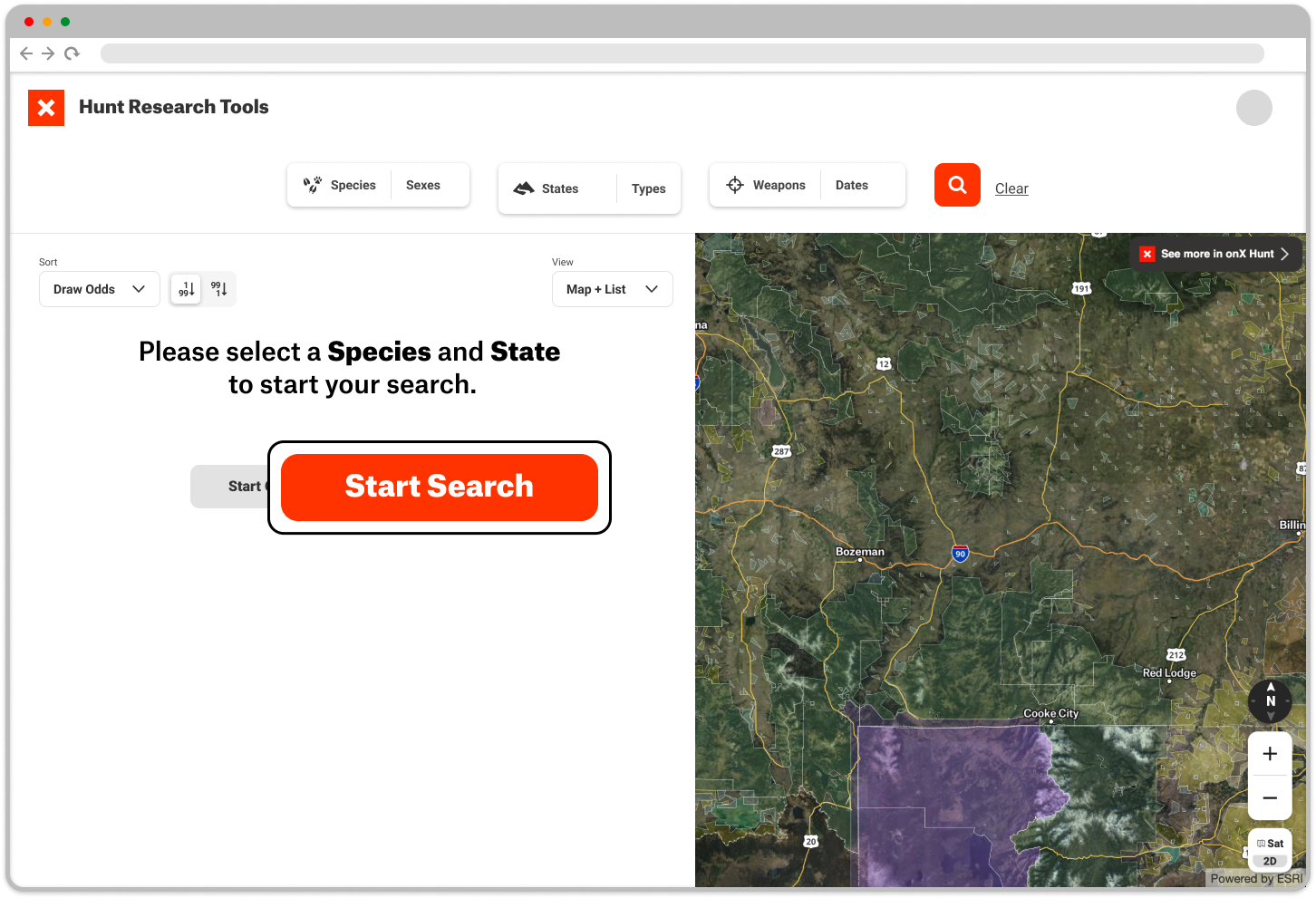Image resolution: width=1316 pixels, height=898 pixels.
Task: Click the onX orange logo icon
Action: coord(46,108)
